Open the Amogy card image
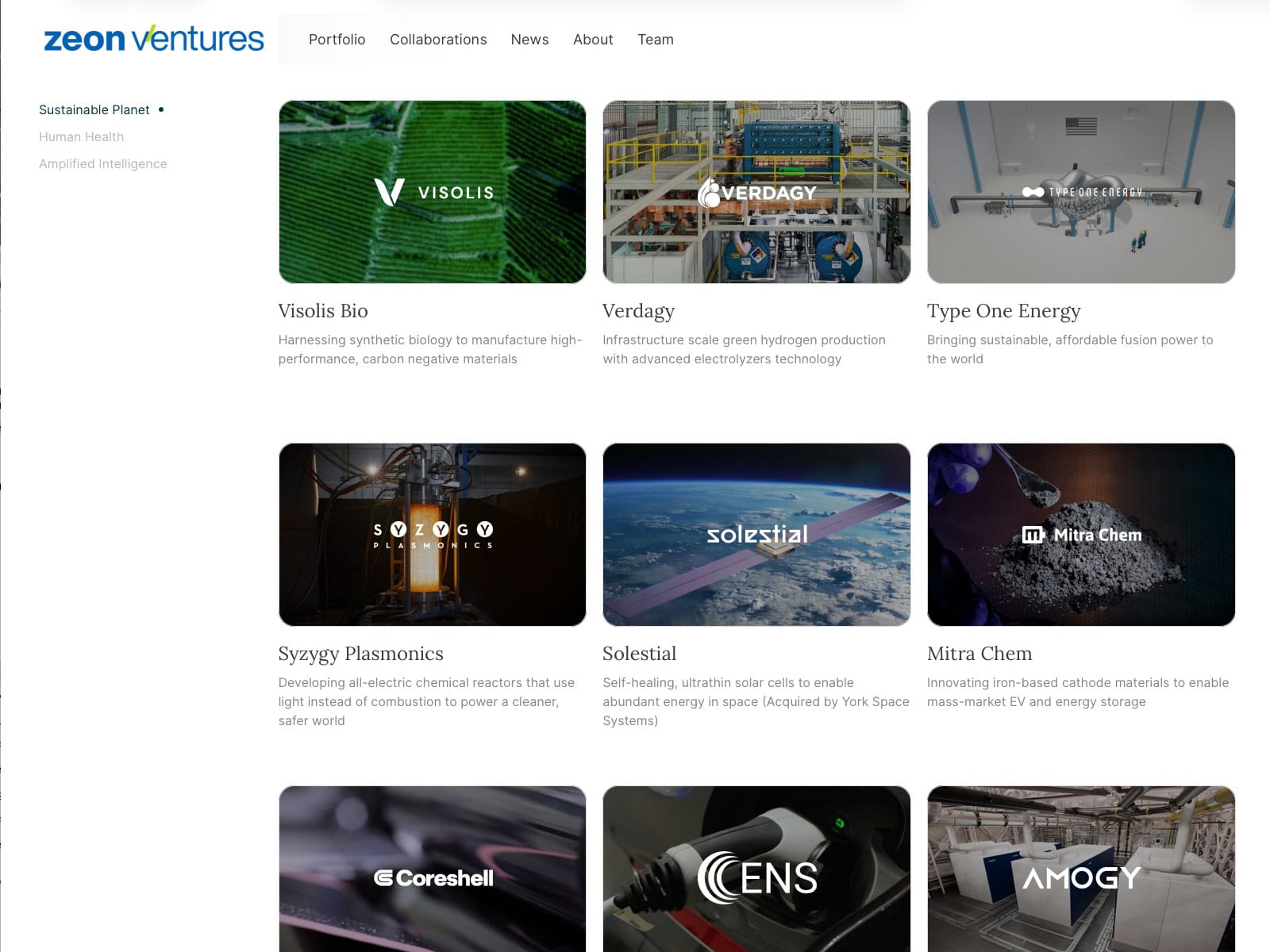1270x952 pixels. click(x=1081, y=869)
